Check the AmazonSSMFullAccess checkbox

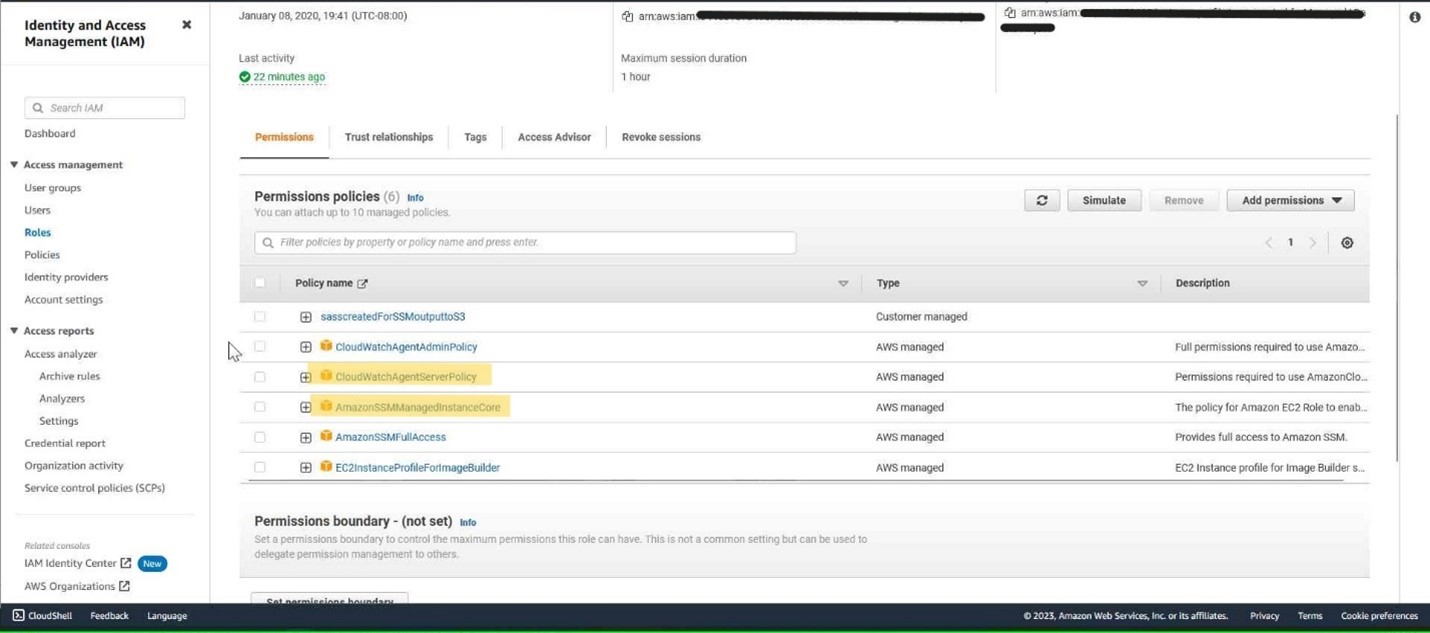pyautogui.click(x=260, y=437)
